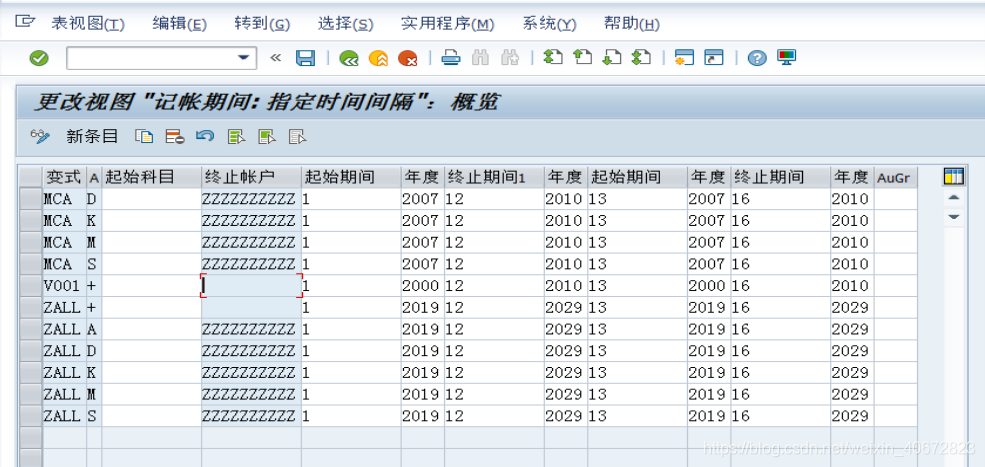Click 起始科目 cell in ZALL A row
This screenshot has height=467, width=985.
[152, 329]
